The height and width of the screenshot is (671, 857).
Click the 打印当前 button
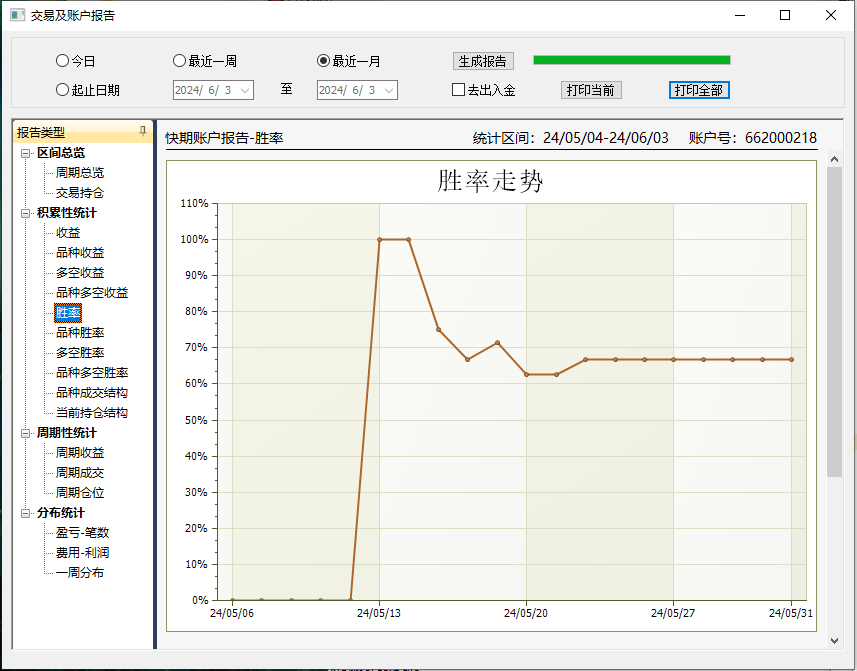(x=591, y=90)
